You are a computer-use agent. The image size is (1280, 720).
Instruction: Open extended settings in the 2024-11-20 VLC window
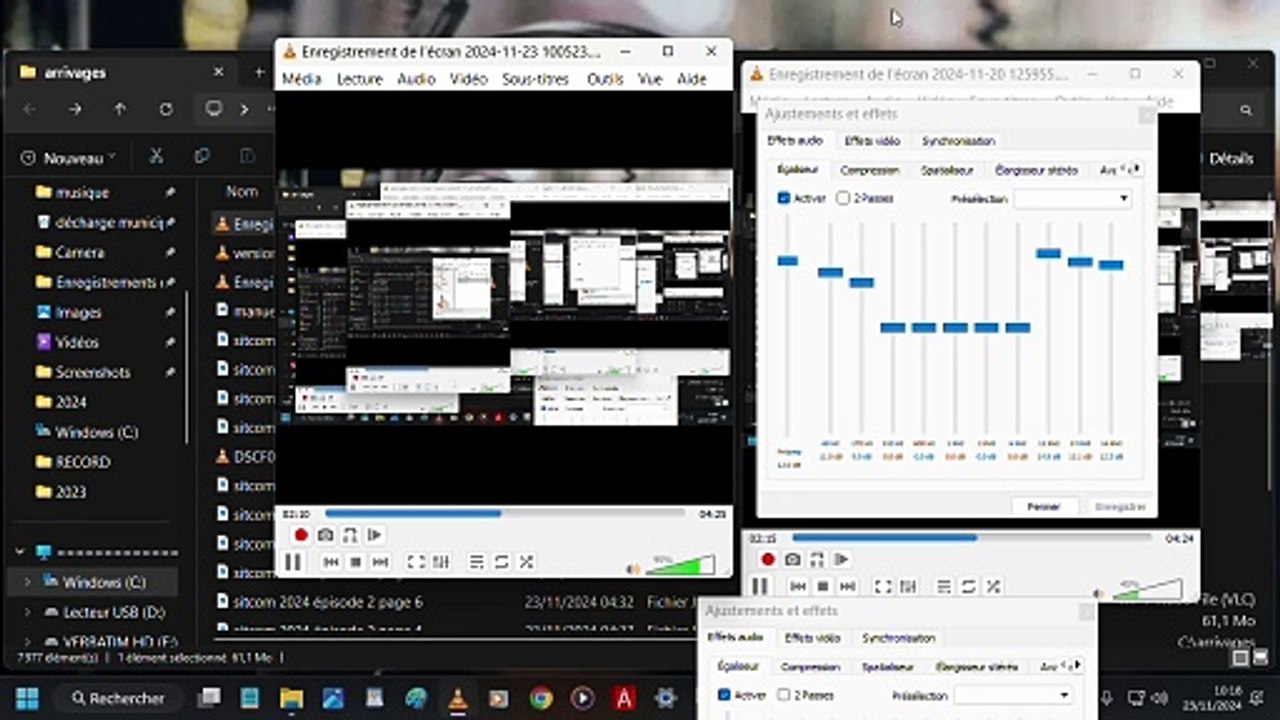[x=908, y=586]
